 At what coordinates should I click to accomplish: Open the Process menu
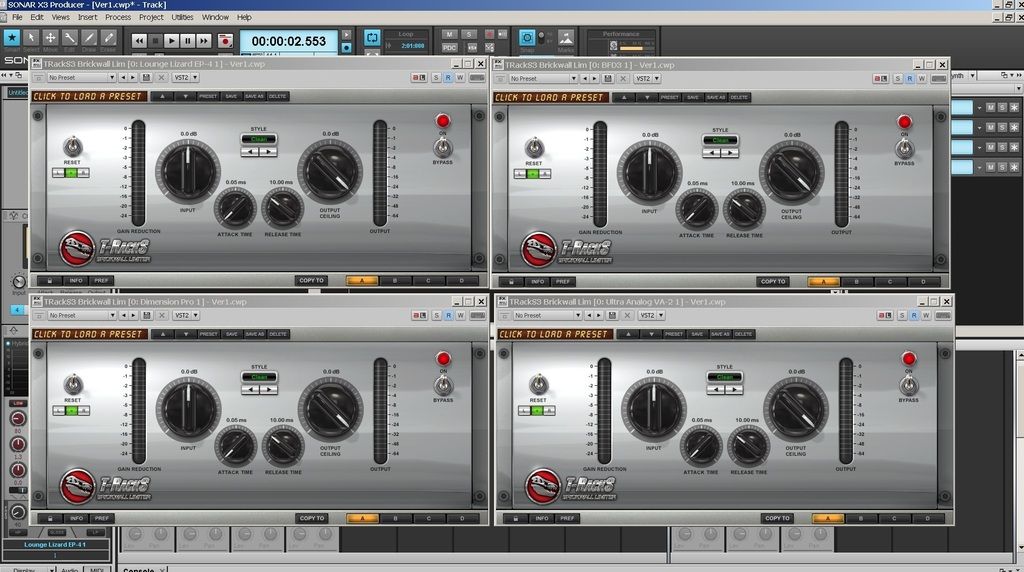click(x=118, y=17)
